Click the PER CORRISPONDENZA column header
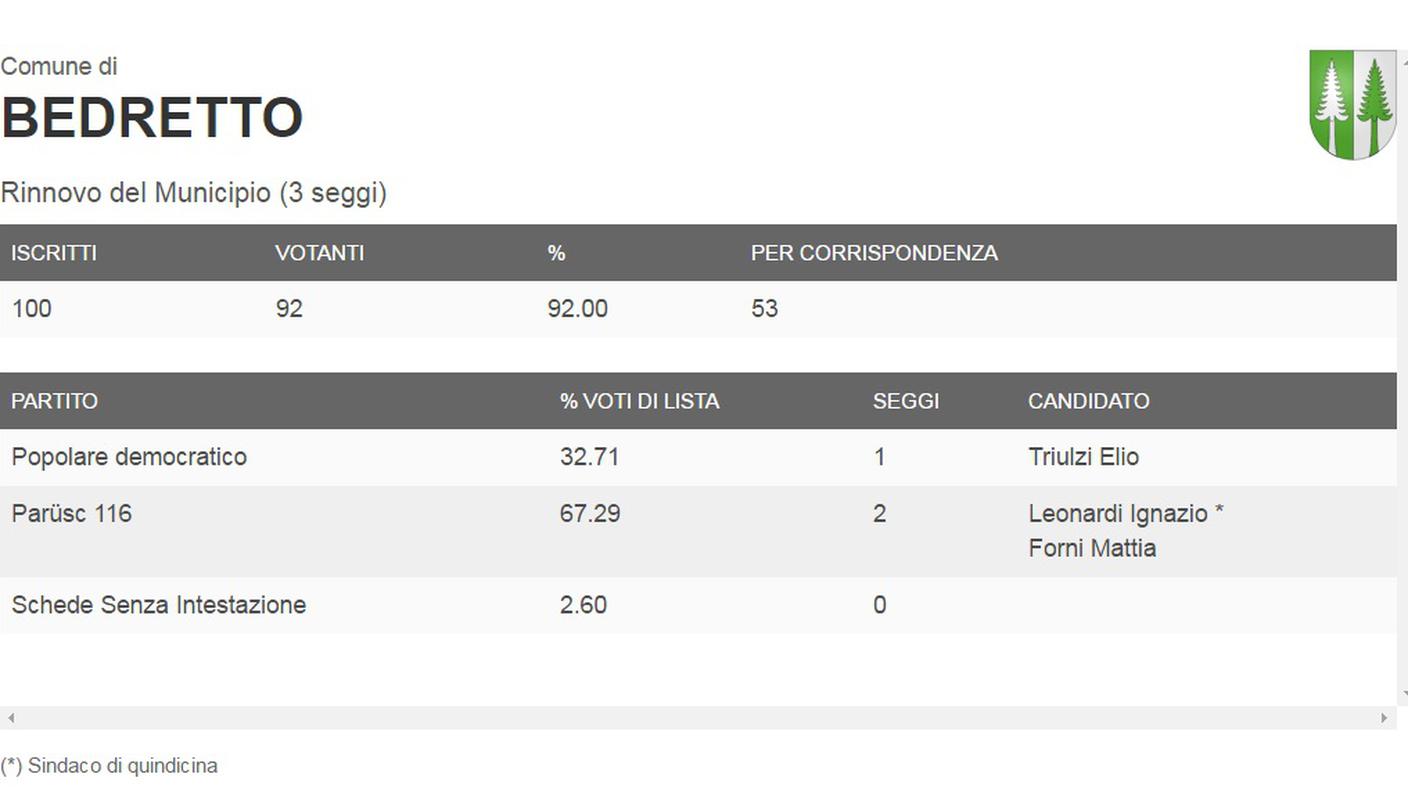 (x=874, y=253)
